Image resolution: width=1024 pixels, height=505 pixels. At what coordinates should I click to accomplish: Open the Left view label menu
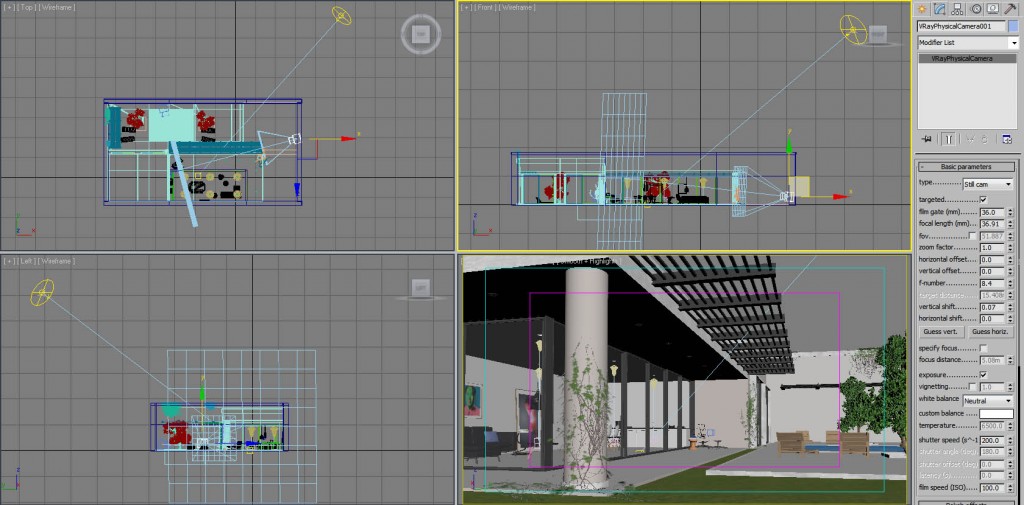click(26, 261)
